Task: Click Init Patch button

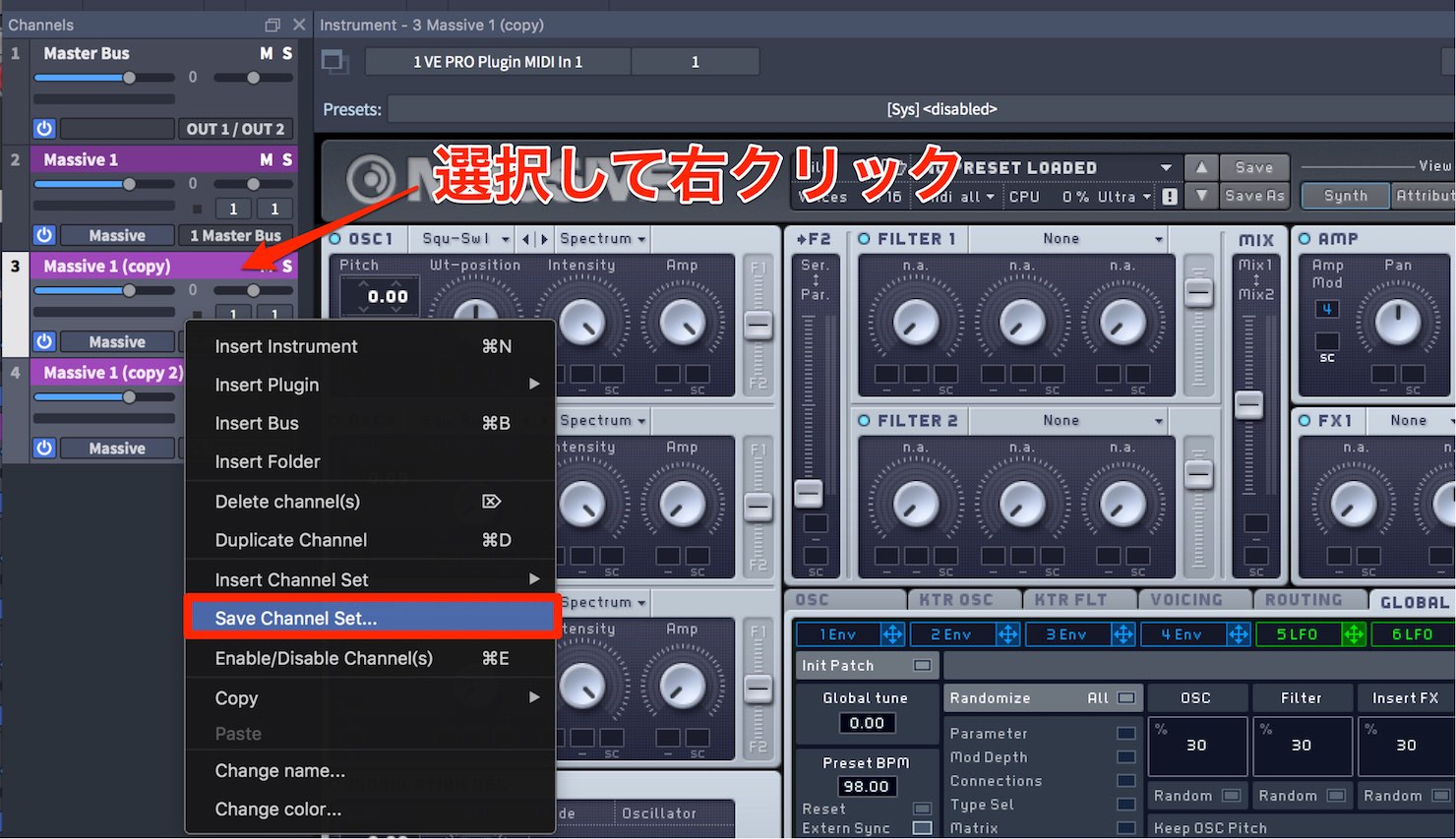Action: click(x=866, y=665)
